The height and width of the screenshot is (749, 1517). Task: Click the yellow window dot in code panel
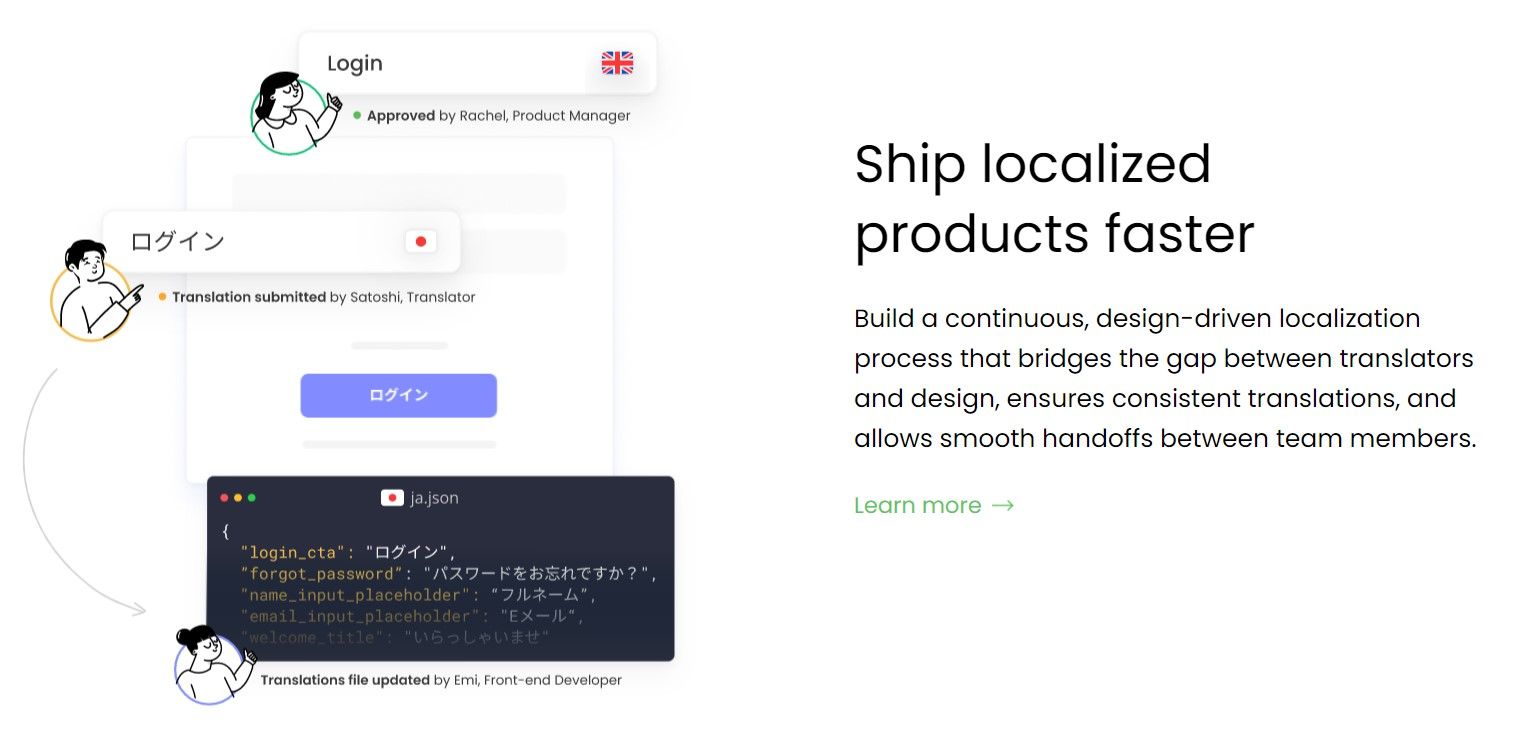pos(238,498)
